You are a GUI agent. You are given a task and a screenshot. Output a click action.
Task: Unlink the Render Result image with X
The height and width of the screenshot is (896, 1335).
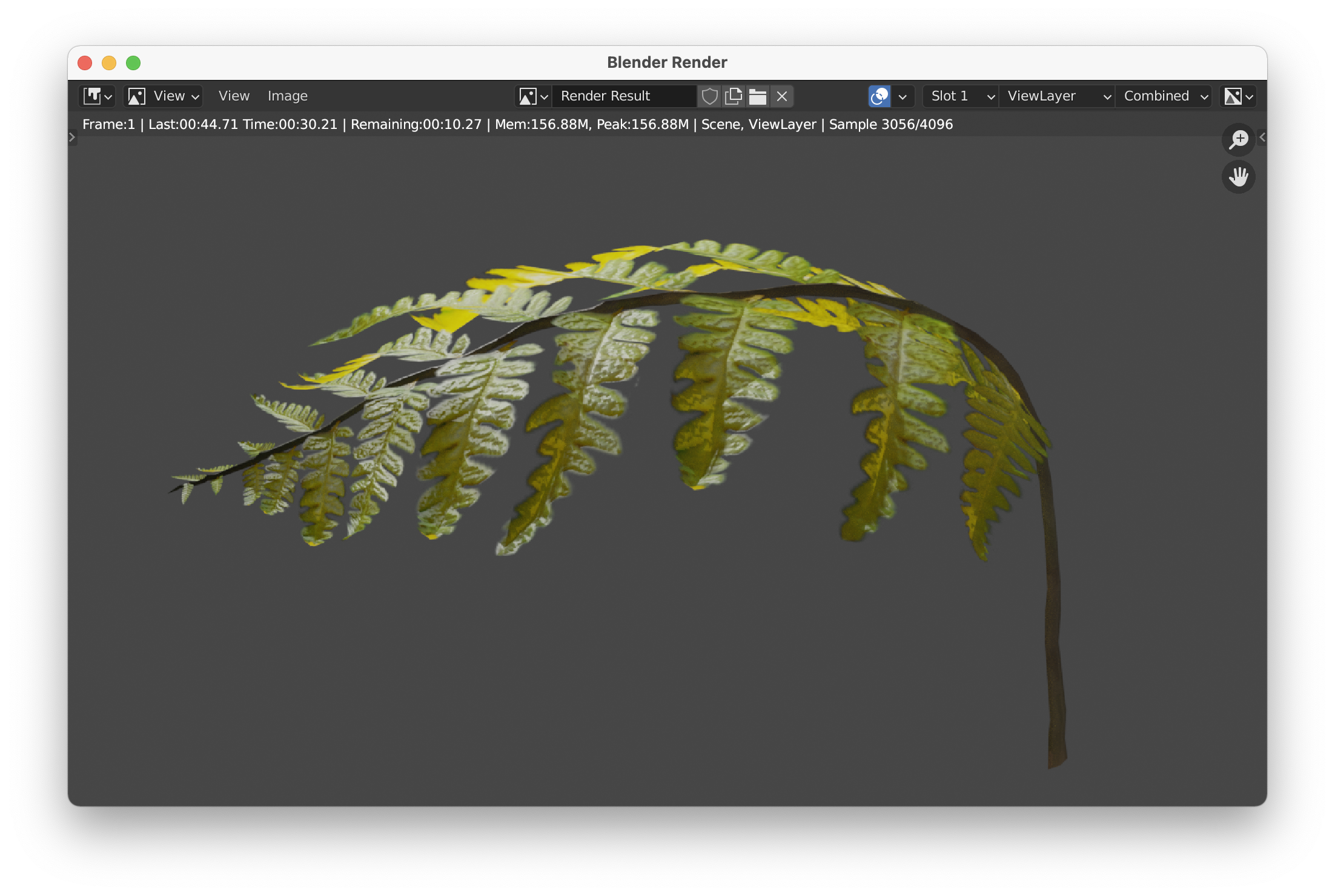coord(782,96)
